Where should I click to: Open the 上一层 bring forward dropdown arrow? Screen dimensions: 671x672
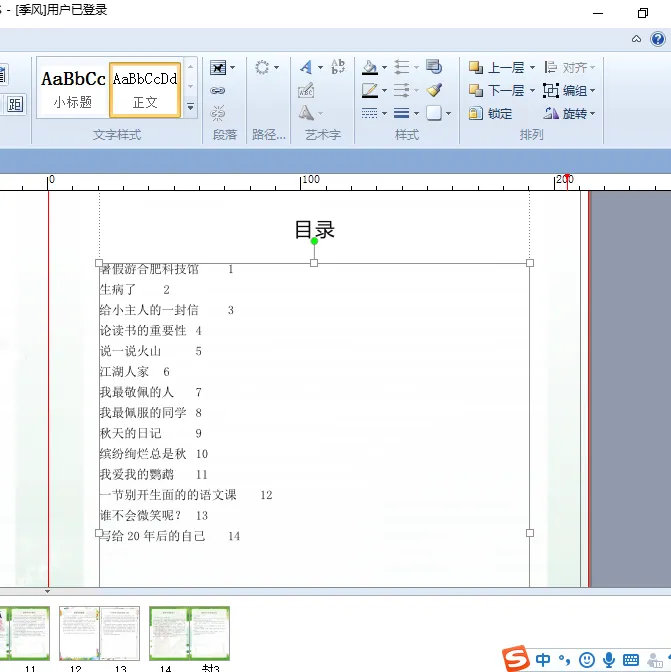532,68
